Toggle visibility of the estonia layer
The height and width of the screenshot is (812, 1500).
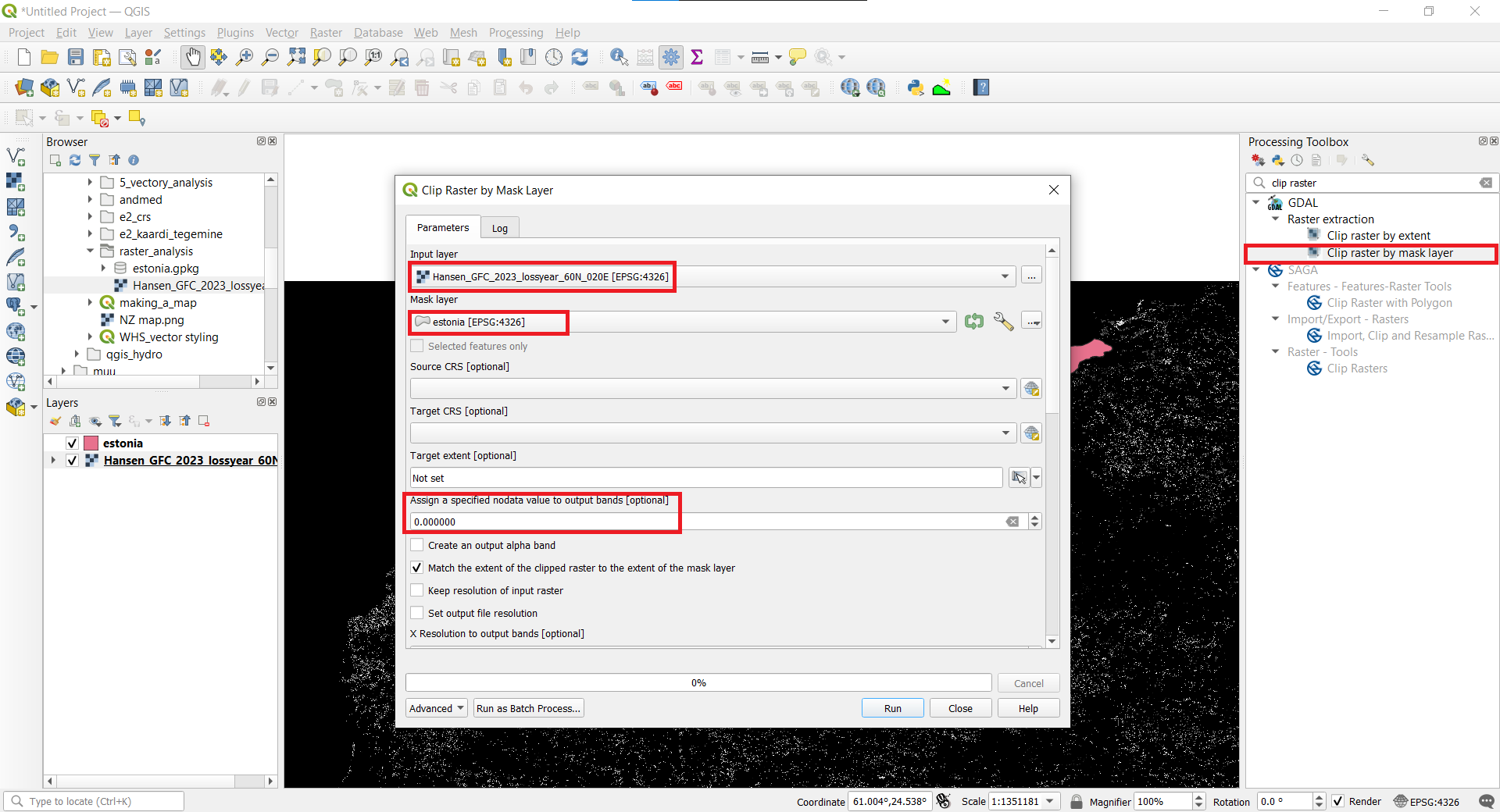[x=72, y=443]
